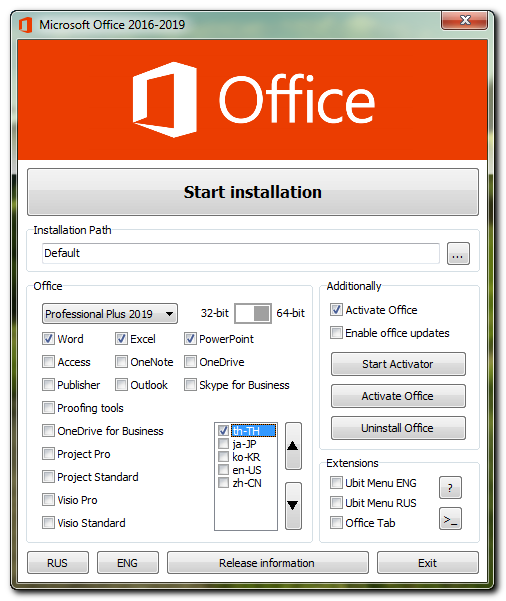Enable the Outlook checkbox
This screenshot has height=601, width=506.
121,384
